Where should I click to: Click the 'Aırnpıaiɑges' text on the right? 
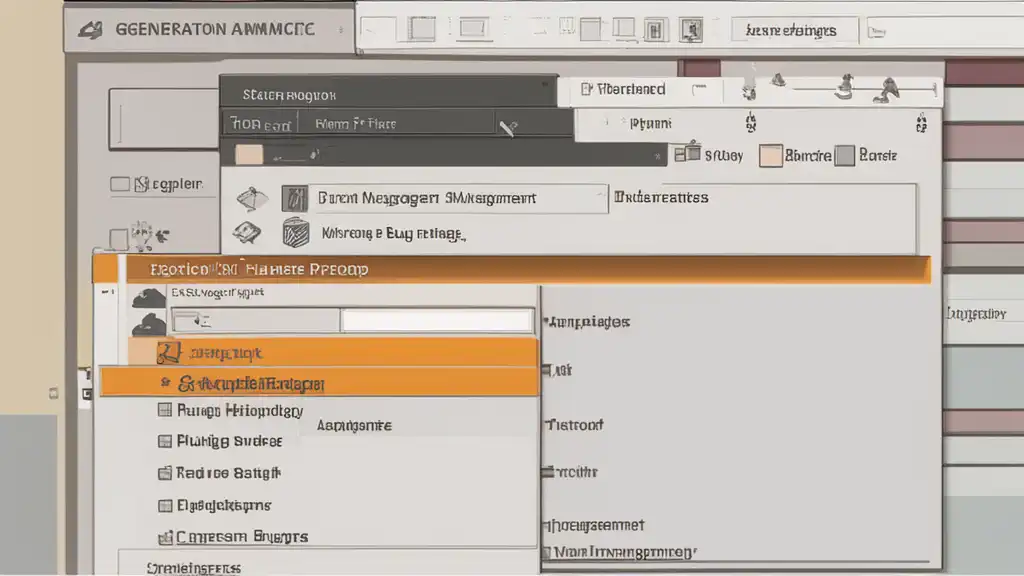tap(589, 322)
